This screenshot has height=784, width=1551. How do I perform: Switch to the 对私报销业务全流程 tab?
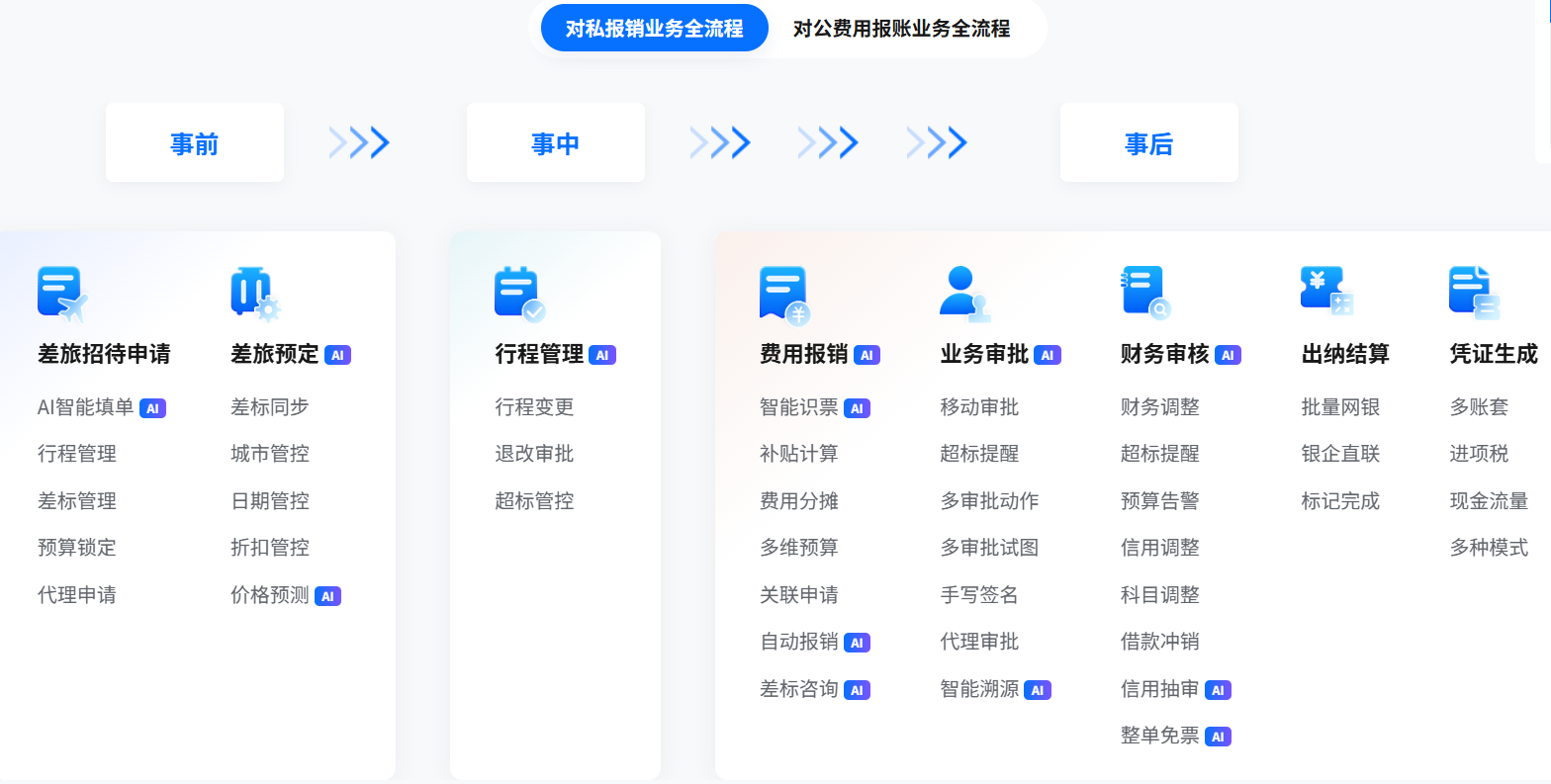coord(655,29)
